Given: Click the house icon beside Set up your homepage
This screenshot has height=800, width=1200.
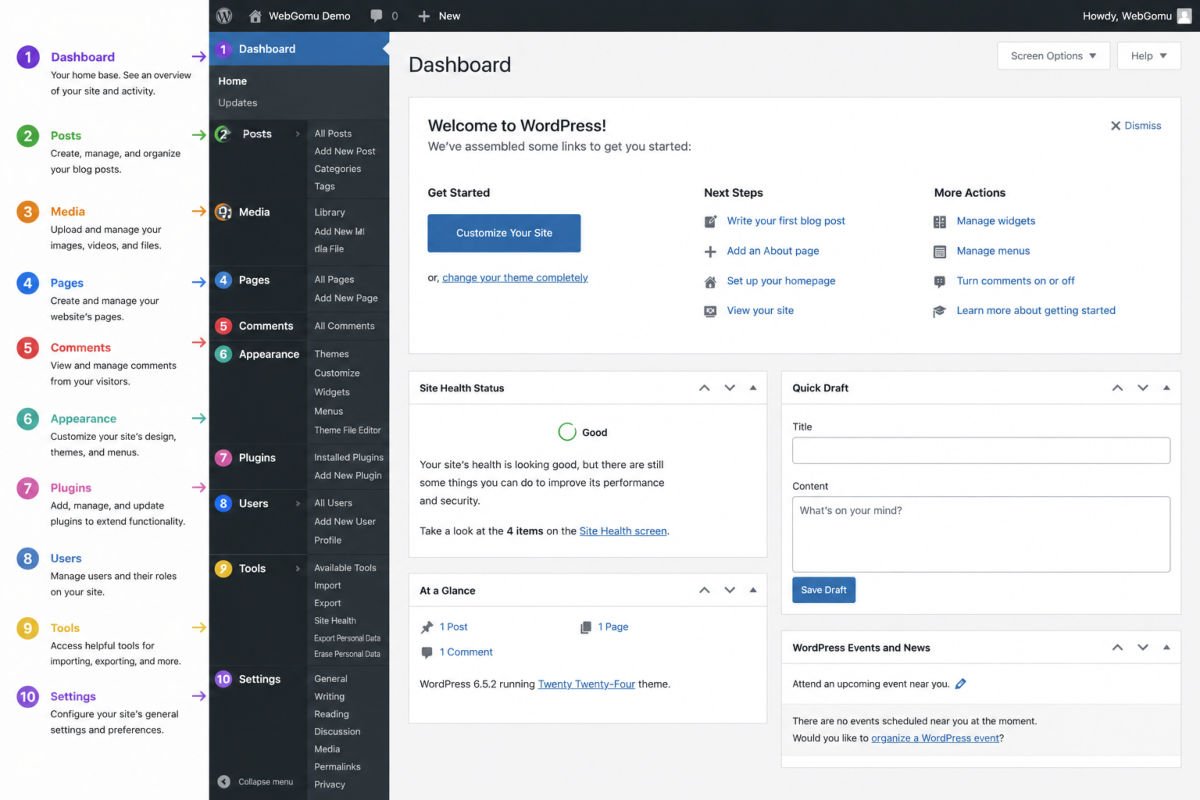Looking at the screenshot, I should [710, 282].
